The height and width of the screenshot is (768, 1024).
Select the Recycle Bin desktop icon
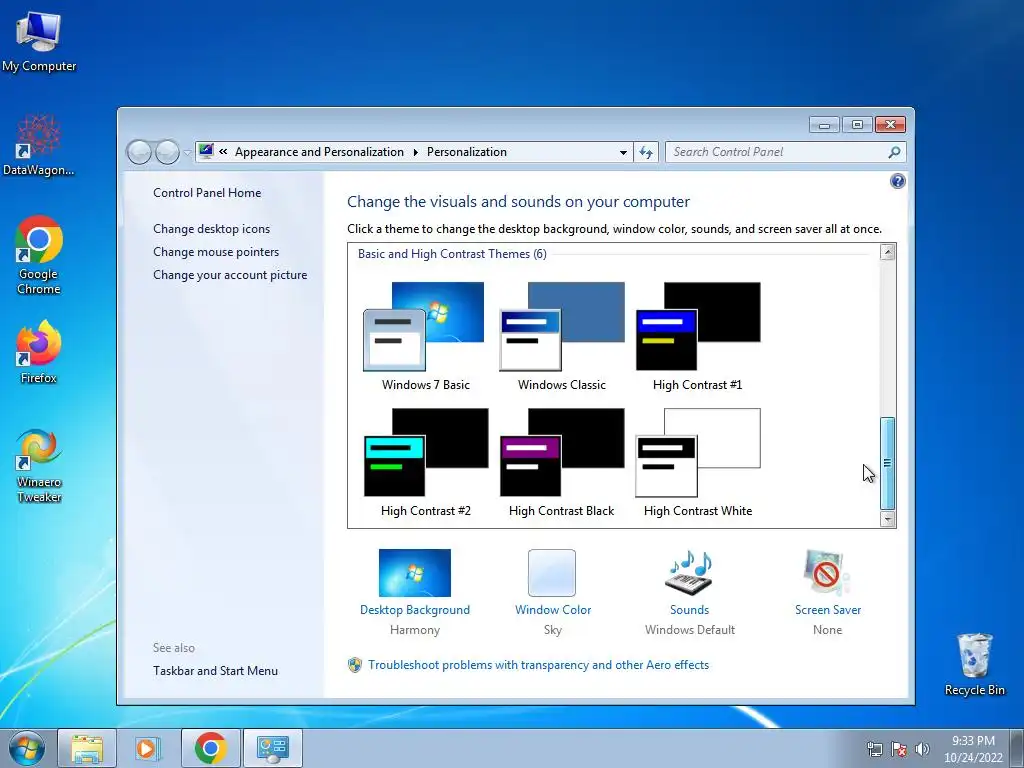pos(974,664)
